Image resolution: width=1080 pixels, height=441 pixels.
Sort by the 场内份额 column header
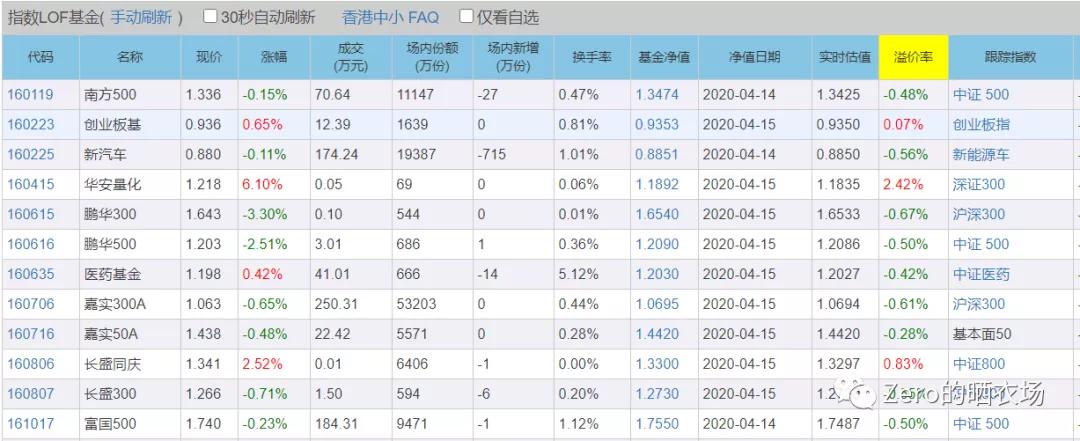(x=433, y=57)
